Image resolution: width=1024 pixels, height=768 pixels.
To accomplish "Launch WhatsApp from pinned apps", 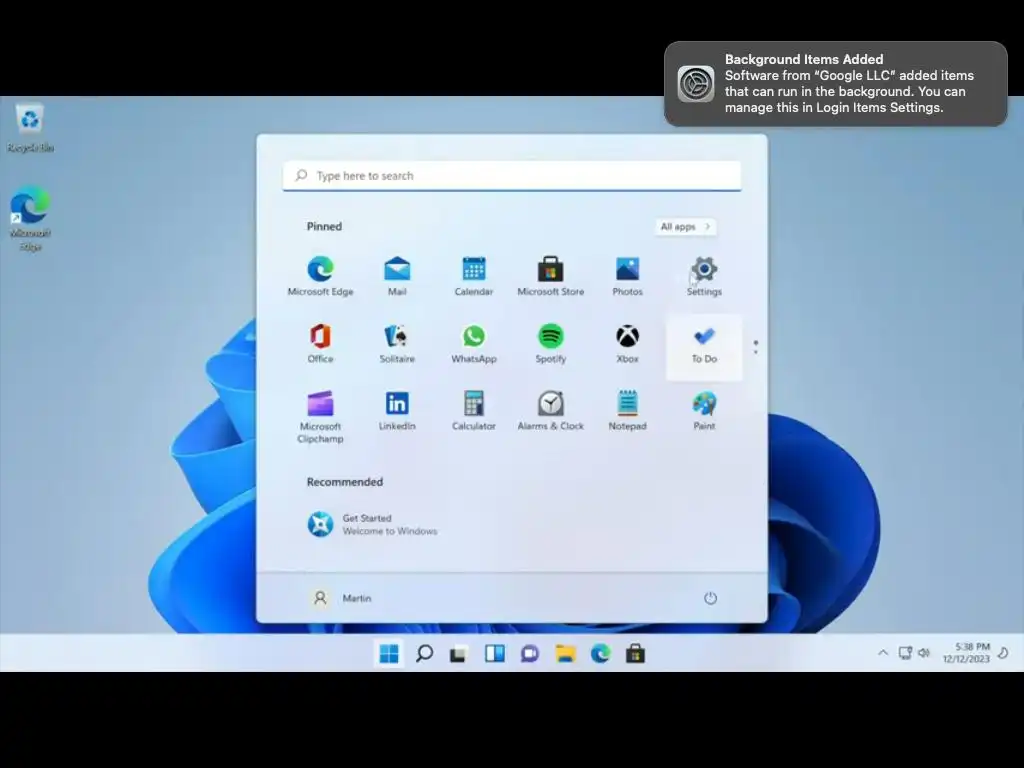I will 473,344.
